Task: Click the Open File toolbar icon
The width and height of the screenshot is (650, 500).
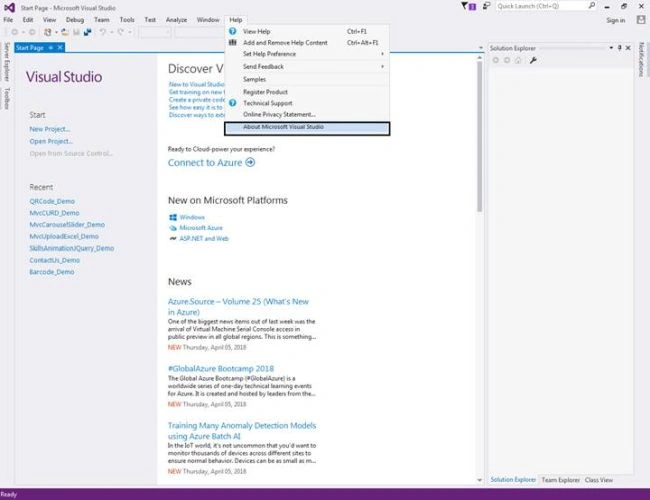Action: click(x=65, y=32)
